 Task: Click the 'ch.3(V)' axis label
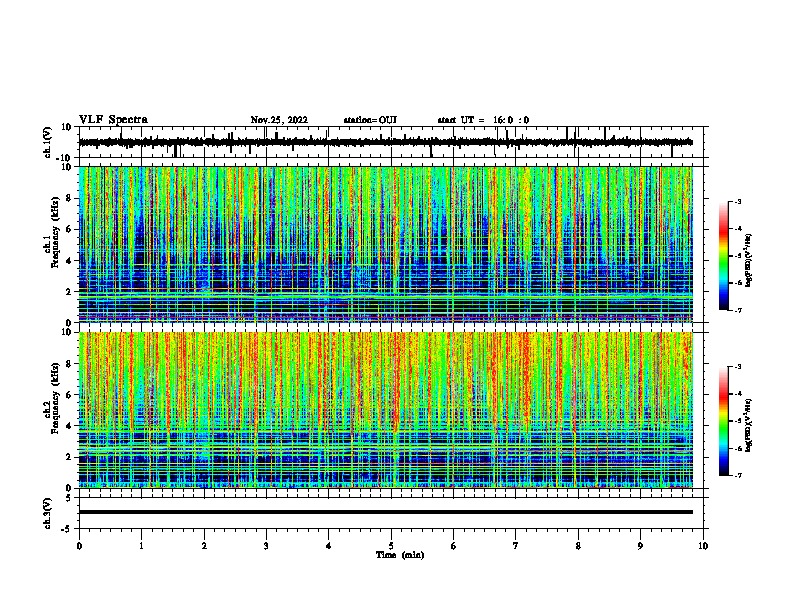click(49, 513)
